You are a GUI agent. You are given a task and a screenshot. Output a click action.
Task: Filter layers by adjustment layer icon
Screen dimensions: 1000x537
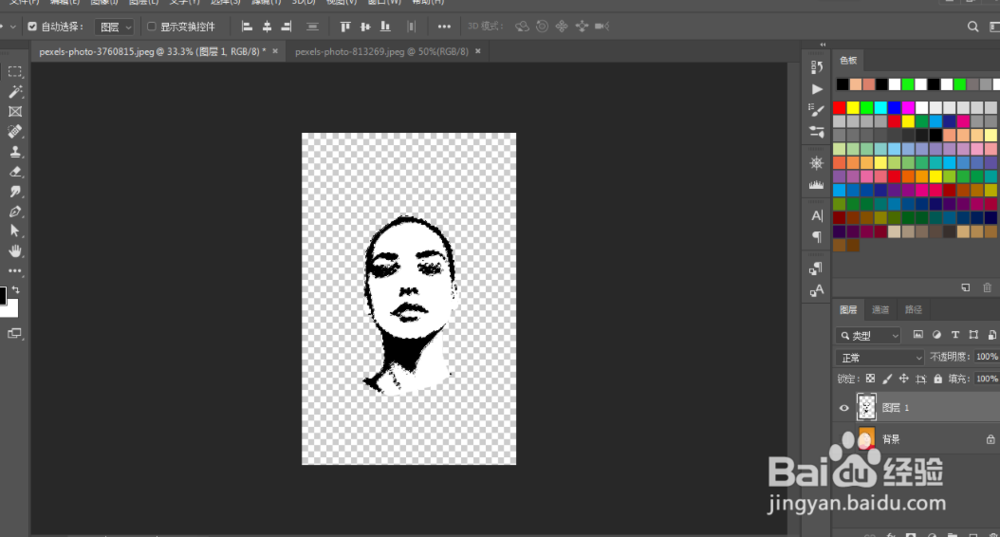(x=936, y=335)
